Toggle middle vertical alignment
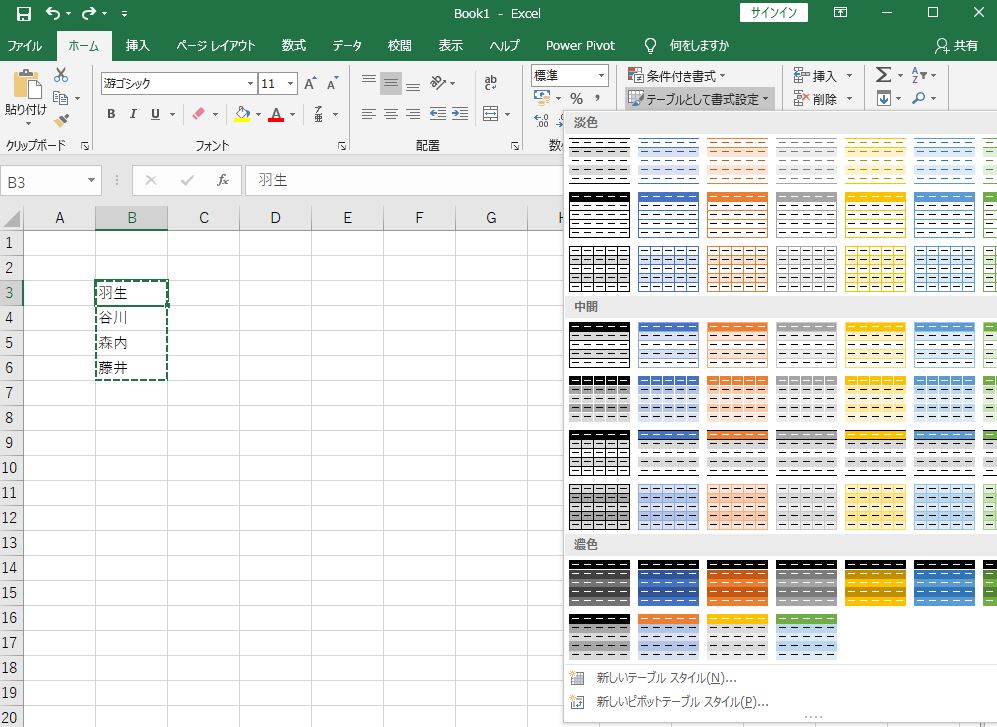997x727 pixels. (391, 82)
